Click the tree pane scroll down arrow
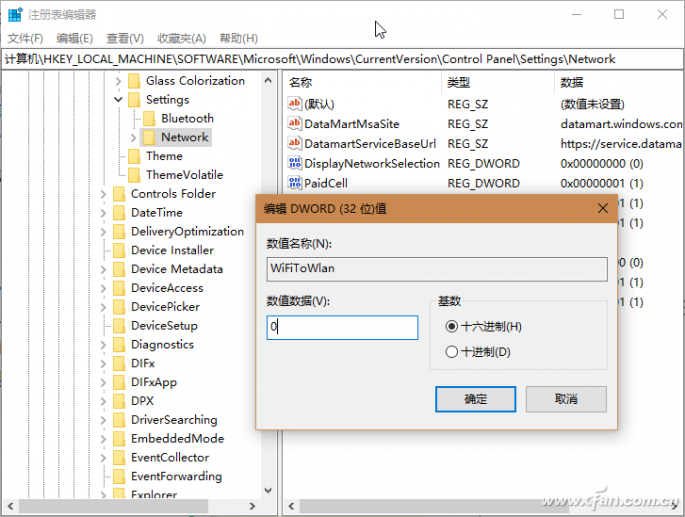 click(268, 490)
